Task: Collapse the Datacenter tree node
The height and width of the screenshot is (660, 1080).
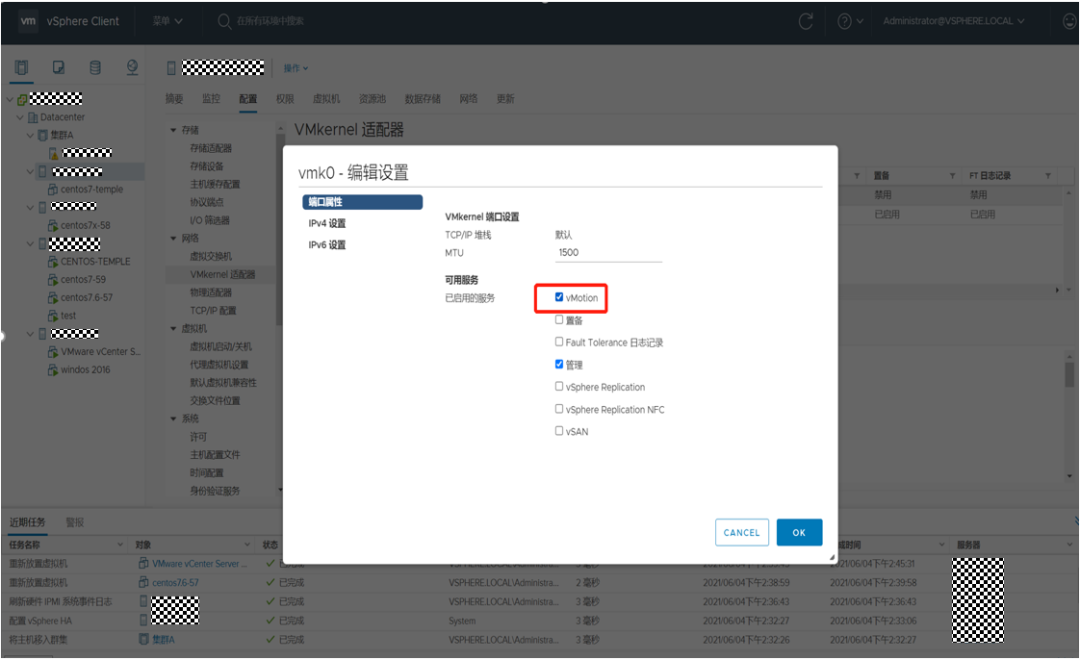Action: click(20, 117)
